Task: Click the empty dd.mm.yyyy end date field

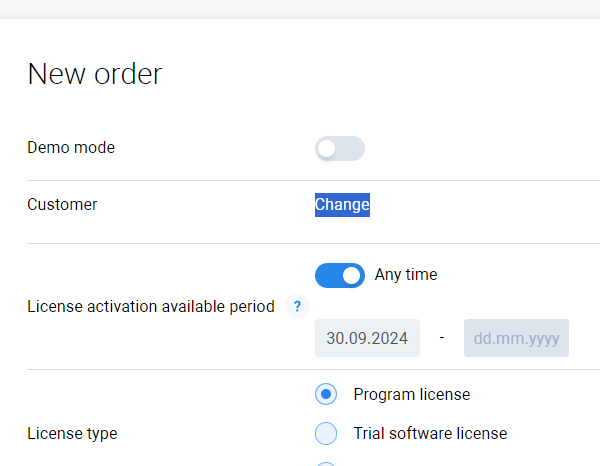Action: pos(516,338)
